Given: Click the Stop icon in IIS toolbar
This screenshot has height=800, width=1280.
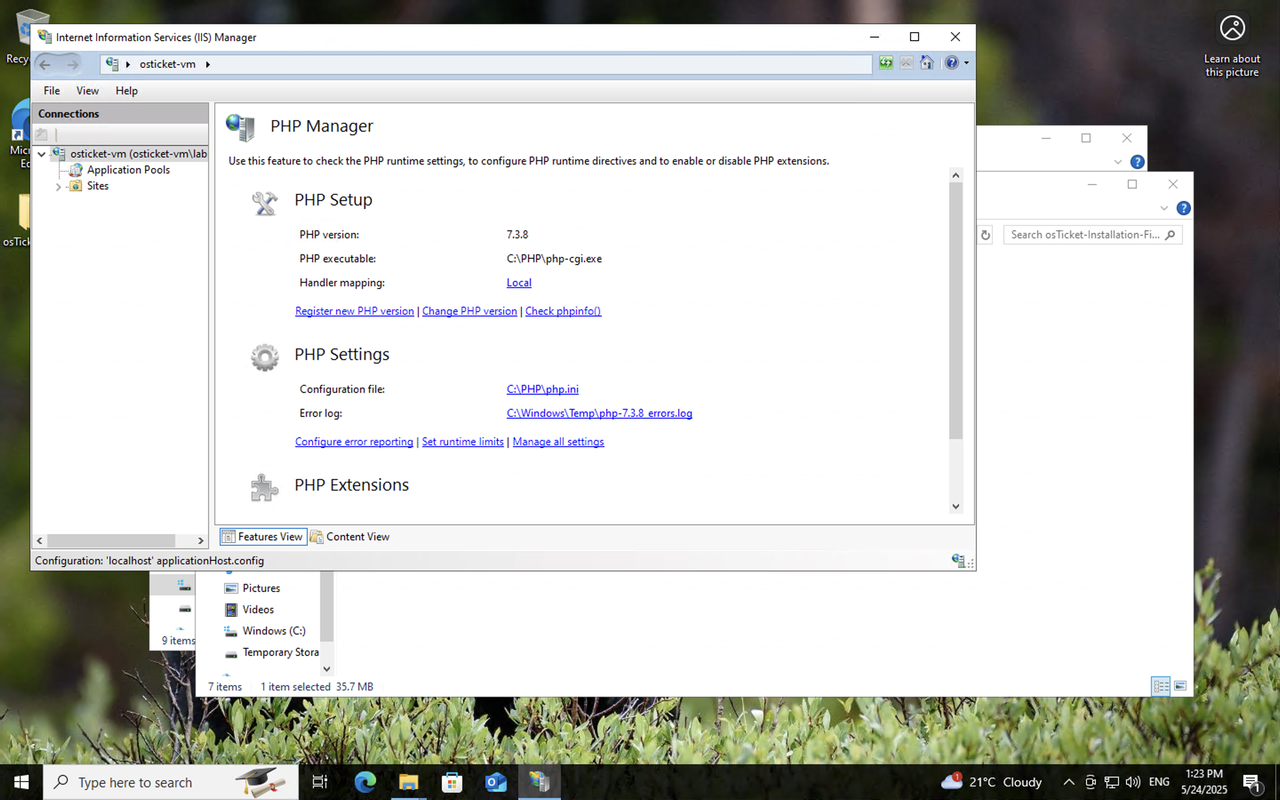Looking at the screenshot, I should [x=906, y=63].
